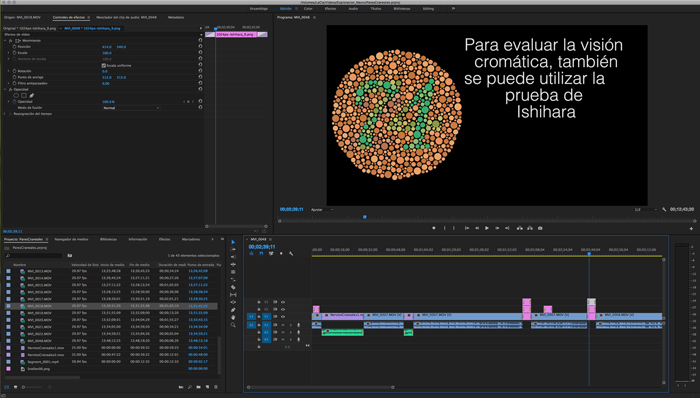700x398 pixels.
Task: Toggle V1 track output eye
Action: [283, 316]
